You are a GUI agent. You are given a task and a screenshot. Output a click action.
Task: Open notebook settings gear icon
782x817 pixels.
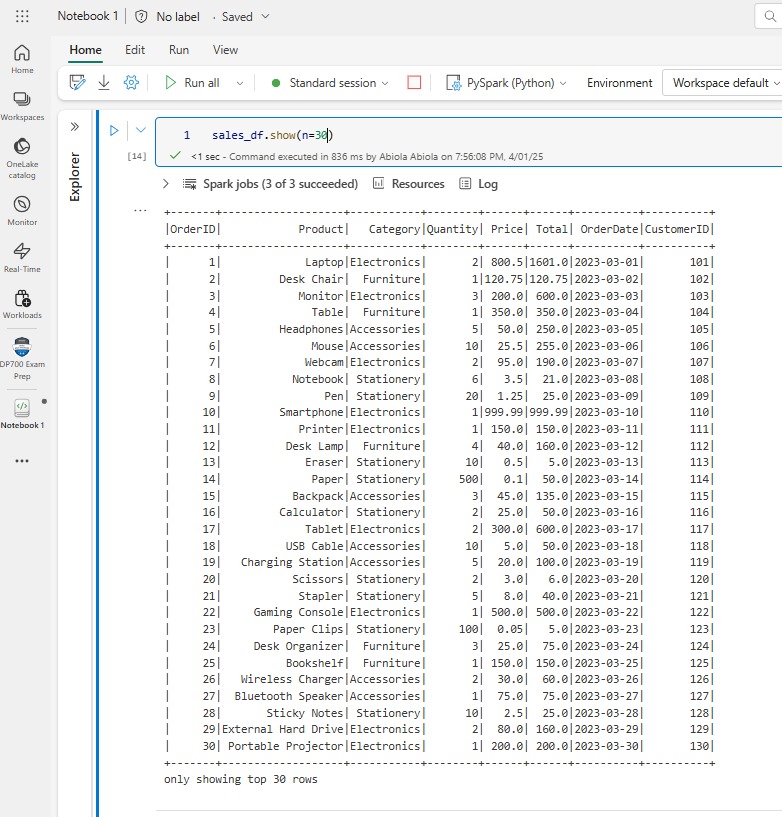131,83
